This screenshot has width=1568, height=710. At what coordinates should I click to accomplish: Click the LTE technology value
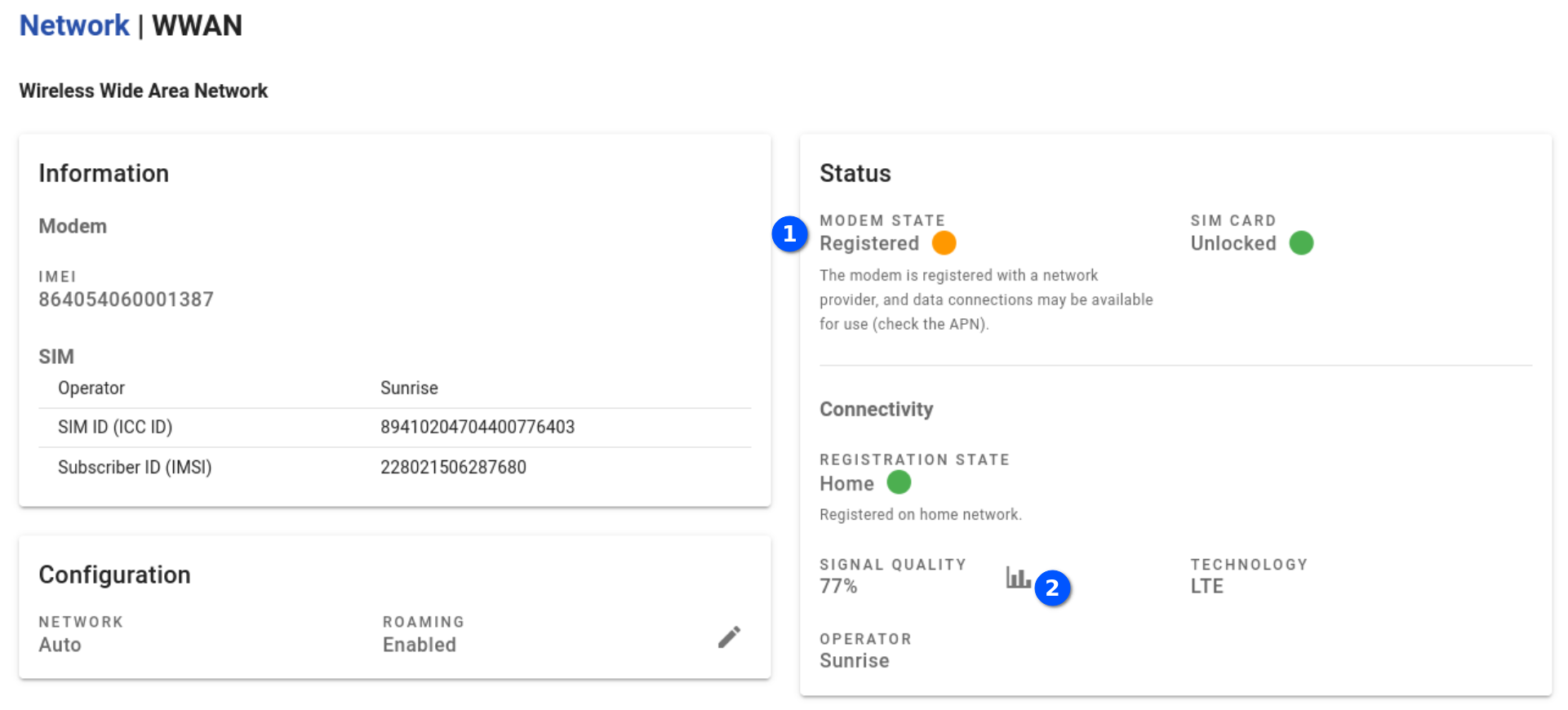coord(1206,586)
